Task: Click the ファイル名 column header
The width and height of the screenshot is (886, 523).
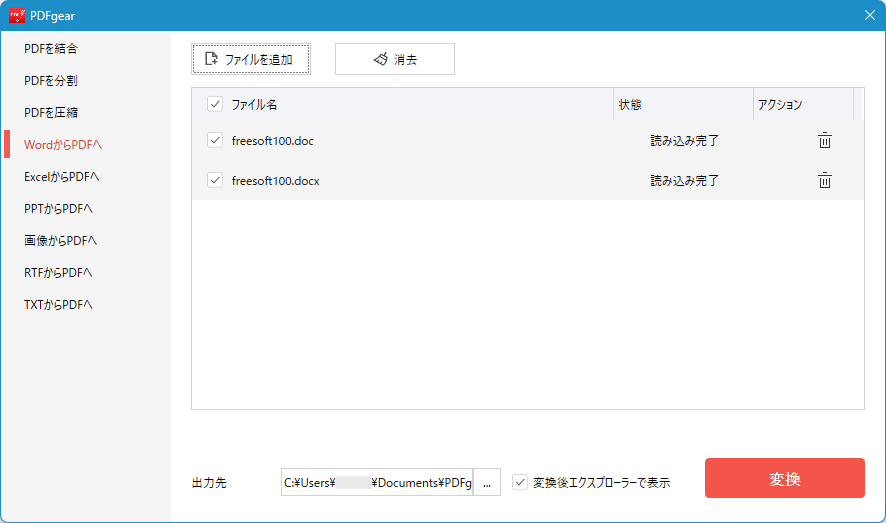Action: coord(402,104)
